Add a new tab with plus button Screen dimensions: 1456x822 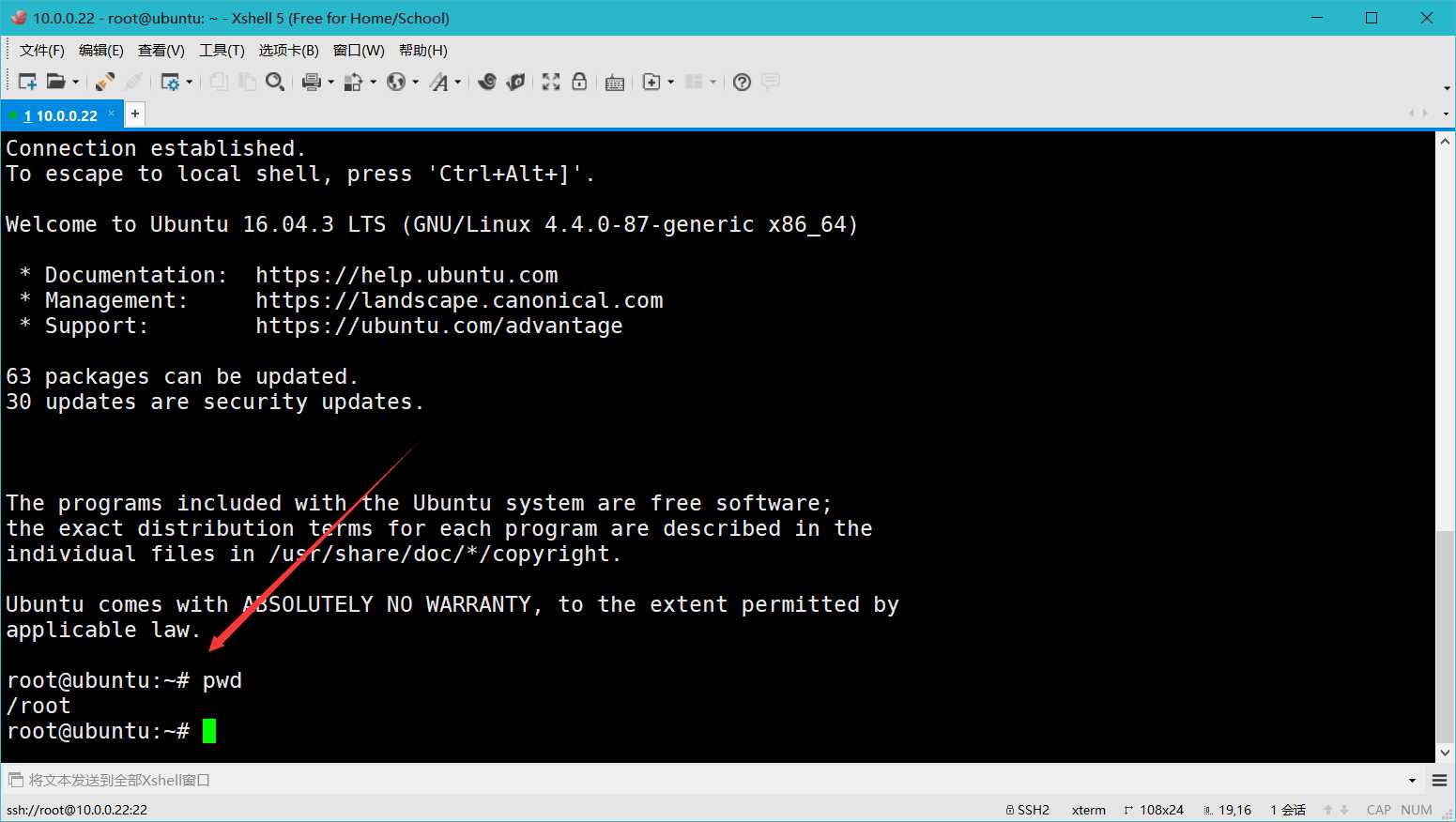[x=135, y=114]
